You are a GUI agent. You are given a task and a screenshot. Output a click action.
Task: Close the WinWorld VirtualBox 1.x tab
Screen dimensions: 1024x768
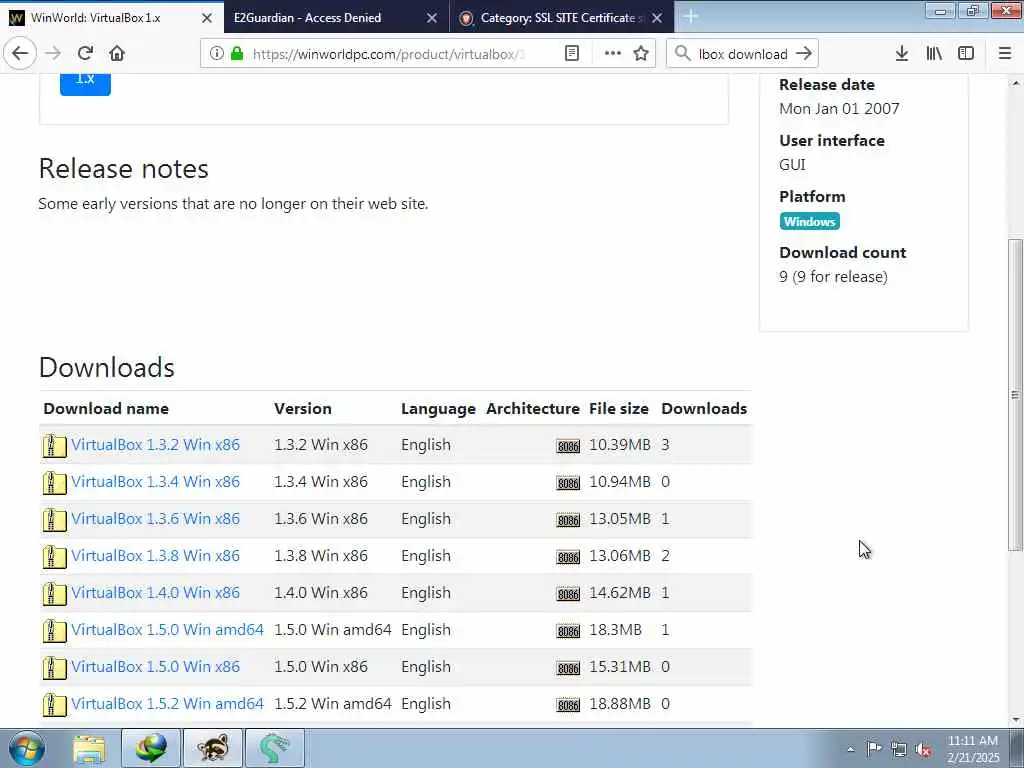pyautogui.click(x=207, y=18)
